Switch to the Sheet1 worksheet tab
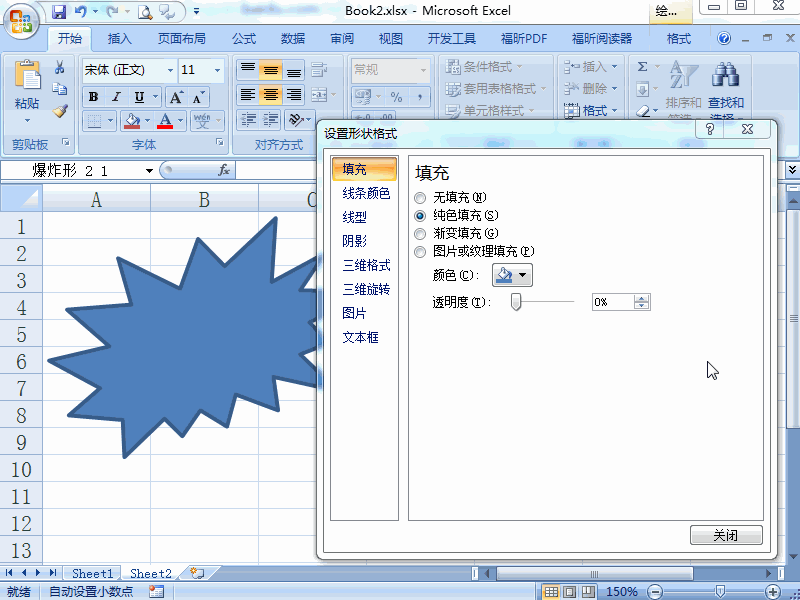The height and width of the screenshot is (600, 800). coord(91,573)
